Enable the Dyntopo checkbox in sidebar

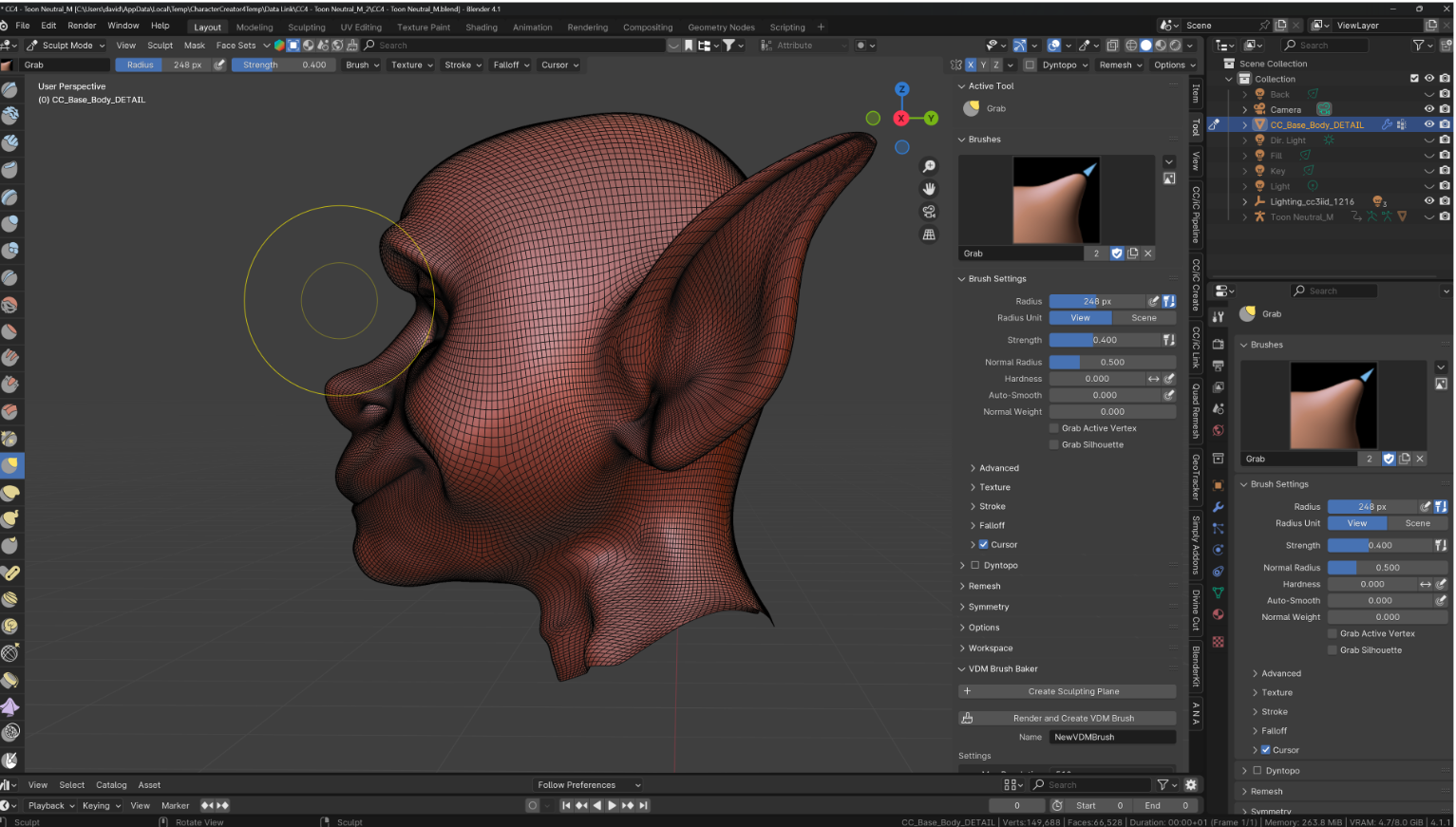(x=975, y=565)
